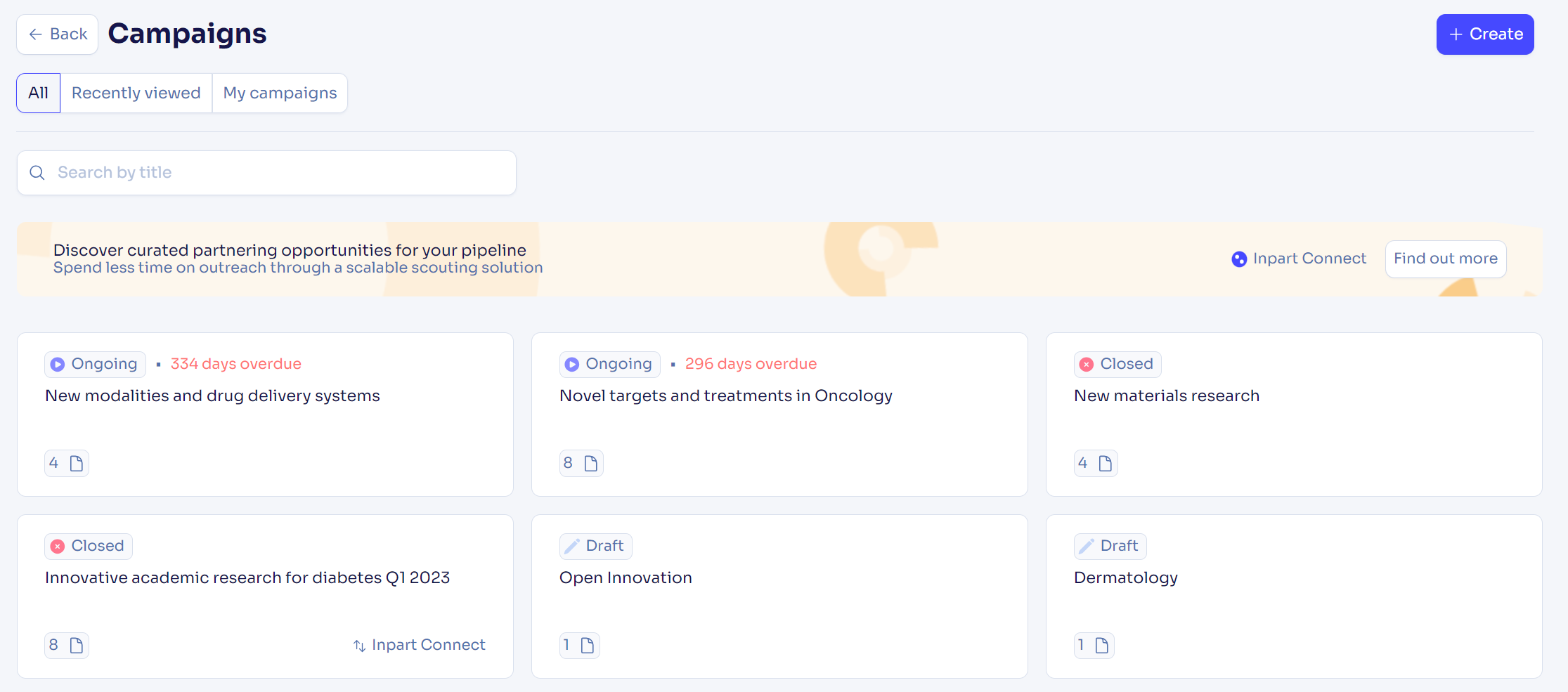The image size is (1568, 692).
Task: Click Inpart Connect link on diabetes card
Action: [419, 645]
